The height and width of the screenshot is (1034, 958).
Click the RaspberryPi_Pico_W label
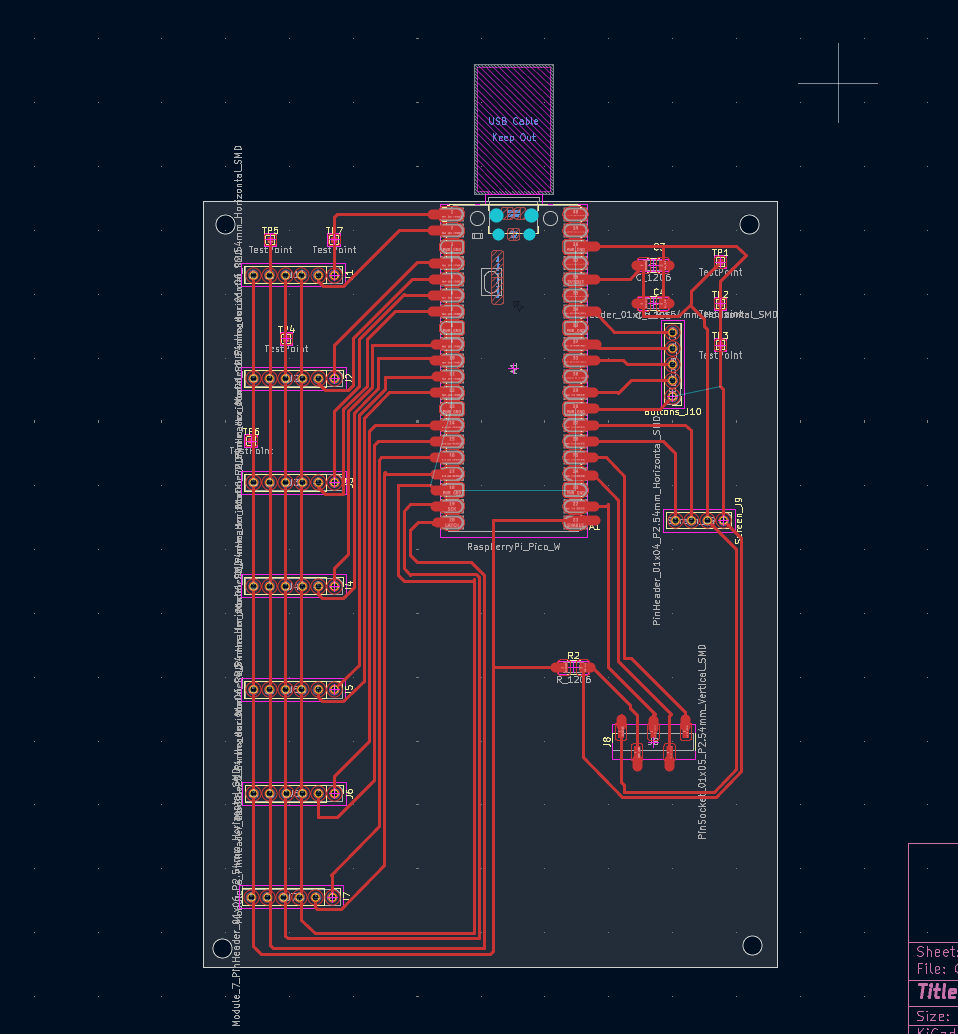(514, 547)
